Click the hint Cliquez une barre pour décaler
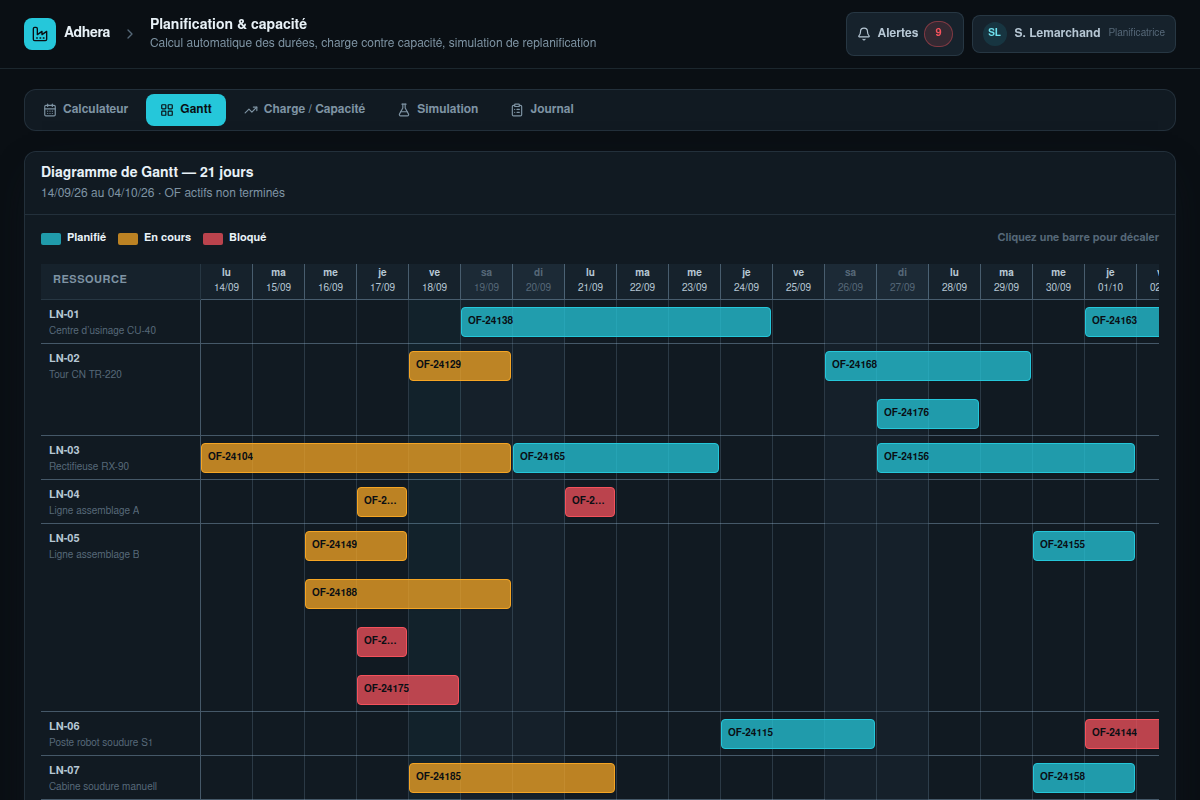 (x=1078, y=238)
